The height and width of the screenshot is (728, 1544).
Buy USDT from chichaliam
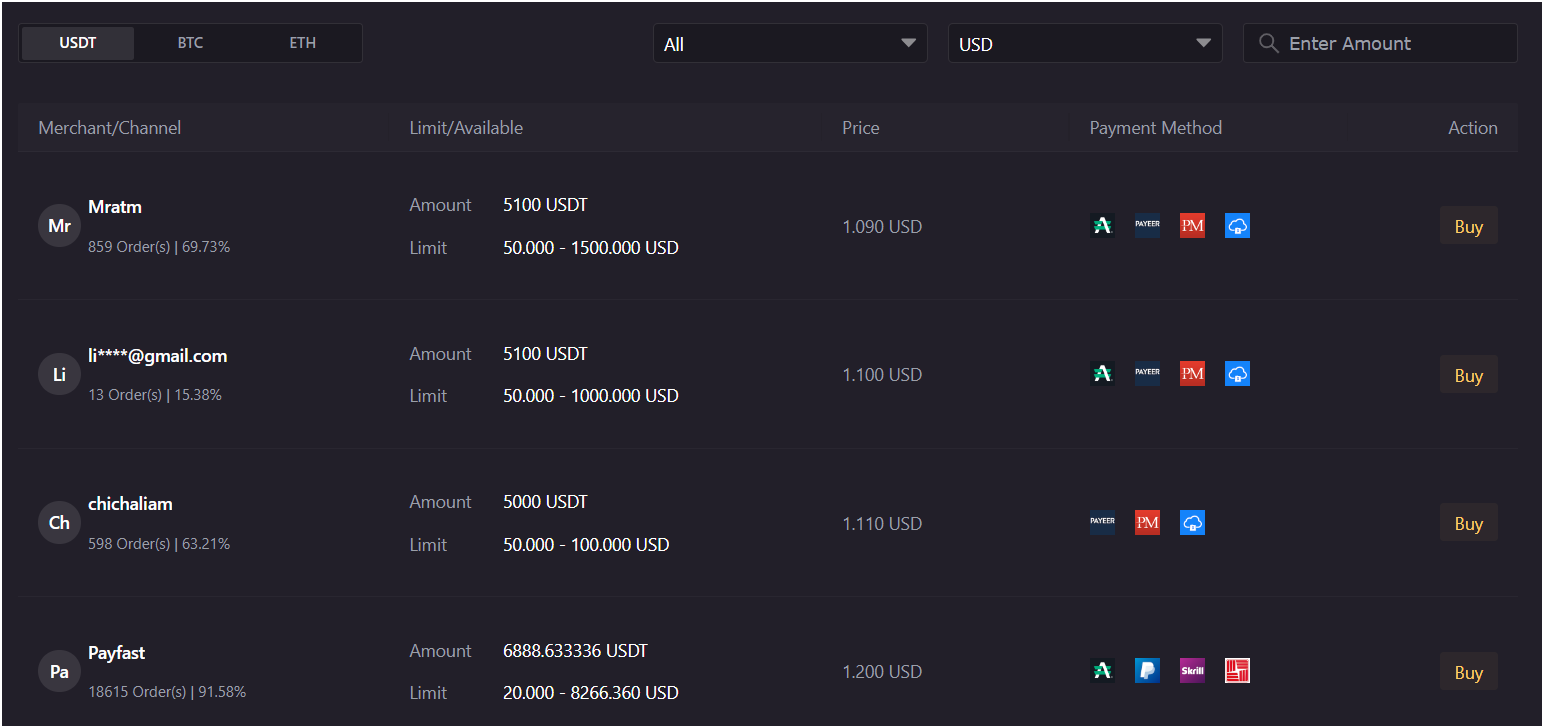pos(1468,522)
